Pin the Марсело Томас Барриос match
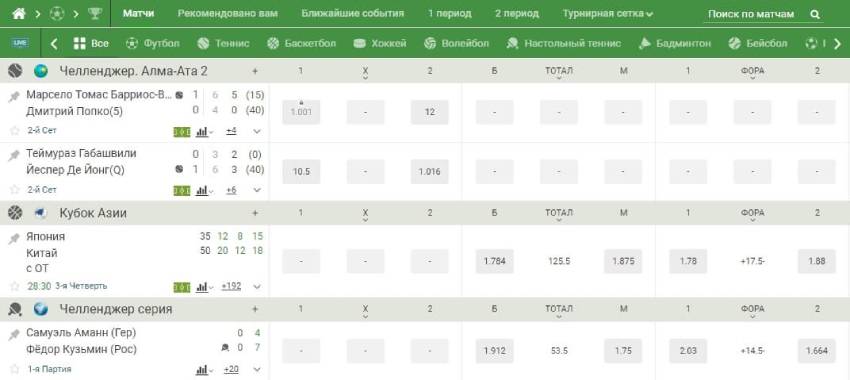The width and height of the screenshot is (850, 380). click(14, 97)
